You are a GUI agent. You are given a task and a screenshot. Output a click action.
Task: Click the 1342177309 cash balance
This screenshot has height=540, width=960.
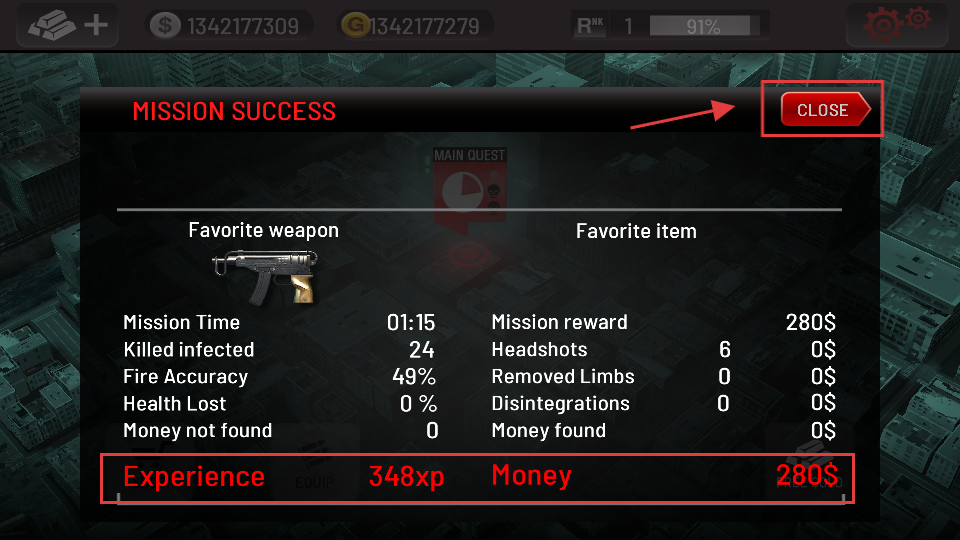pyautogui.click(x=243, y=26)
